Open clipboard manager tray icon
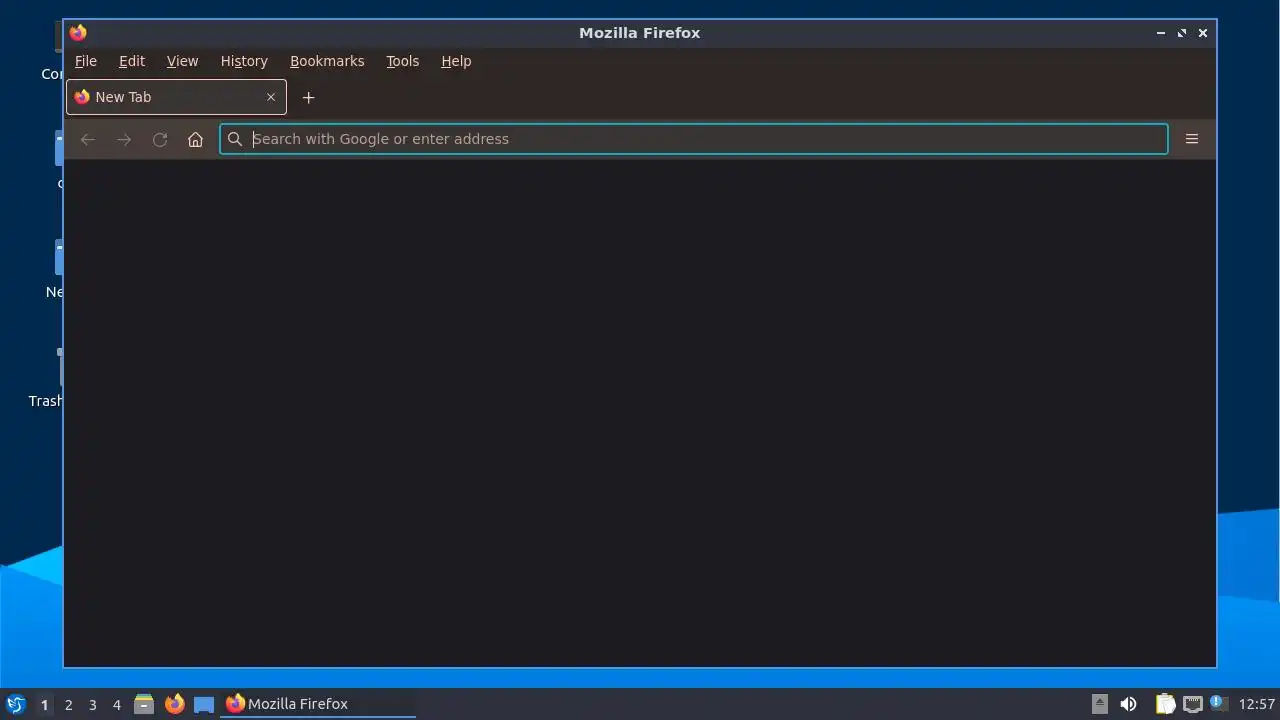 pos(1165,704)
